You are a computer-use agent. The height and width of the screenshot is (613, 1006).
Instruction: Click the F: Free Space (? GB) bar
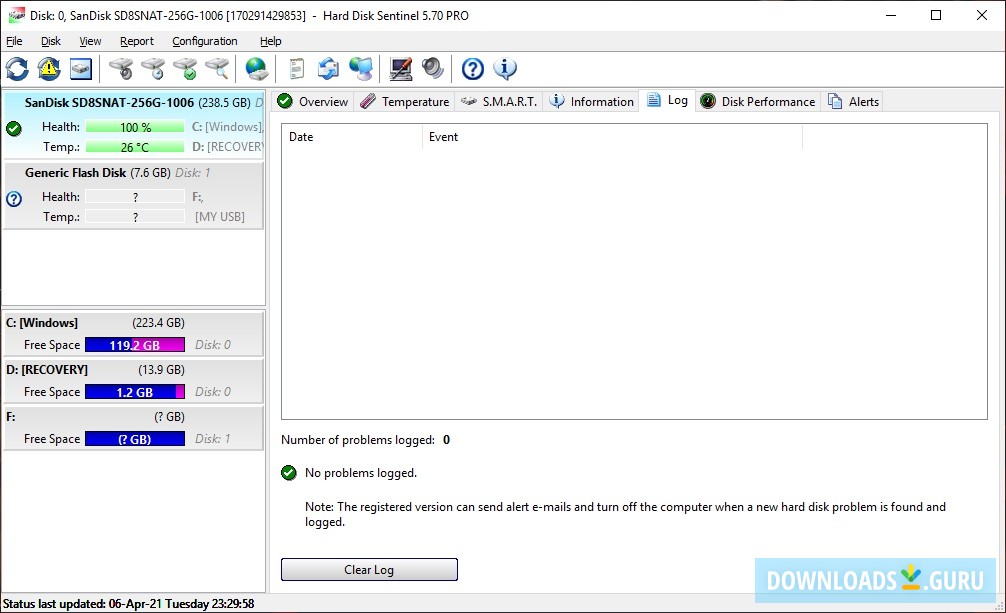click(135, 439)
